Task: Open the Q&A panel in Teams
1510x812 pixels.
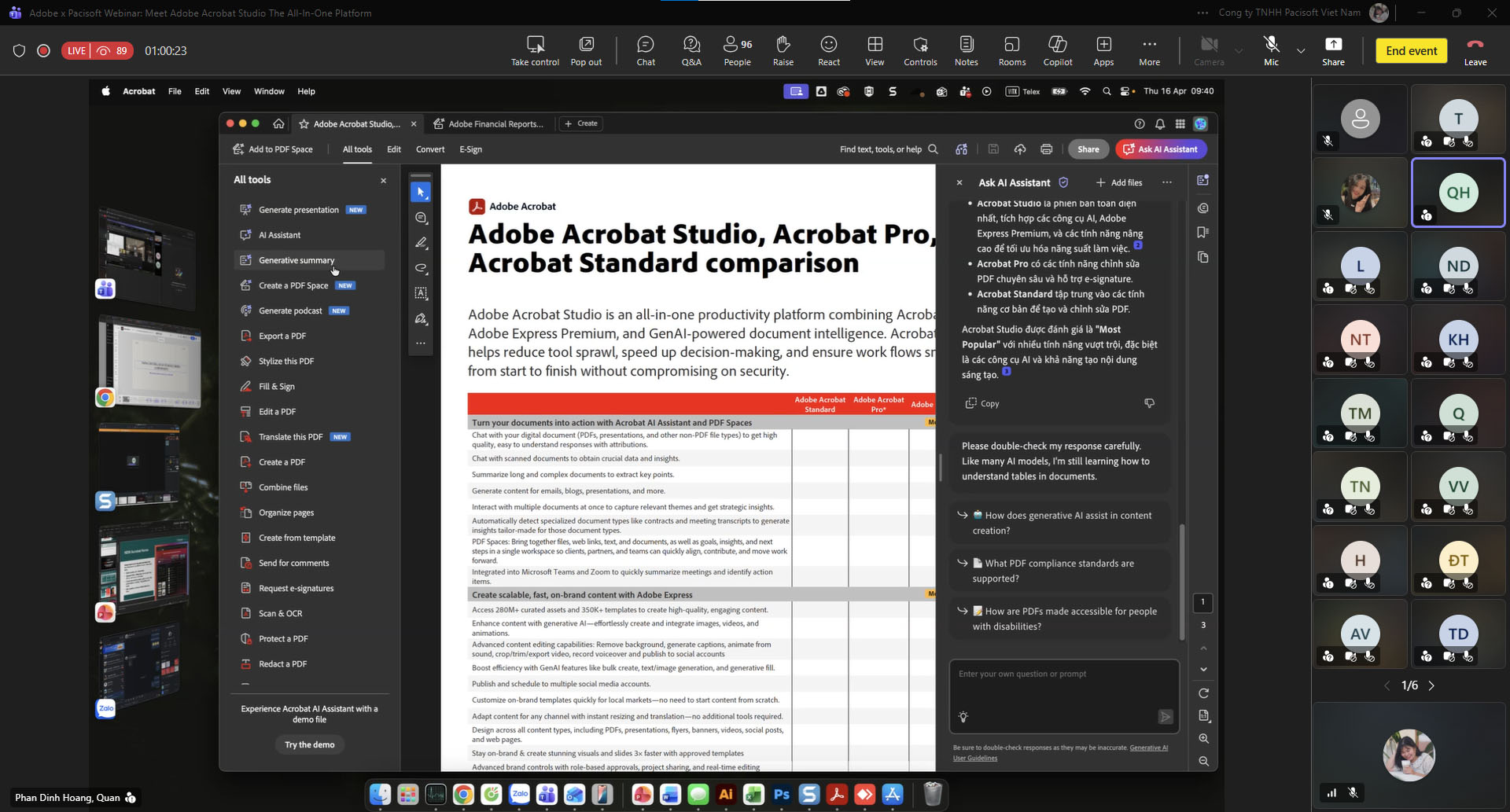Action: 691,50
